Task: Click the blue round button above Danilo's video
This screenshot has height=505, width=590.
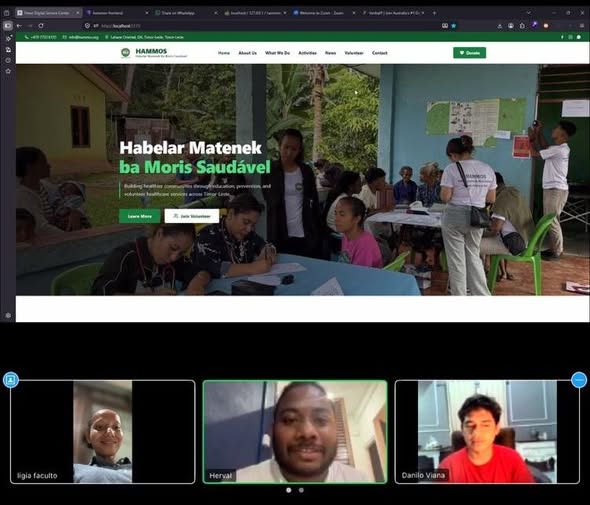Action: 579,380
